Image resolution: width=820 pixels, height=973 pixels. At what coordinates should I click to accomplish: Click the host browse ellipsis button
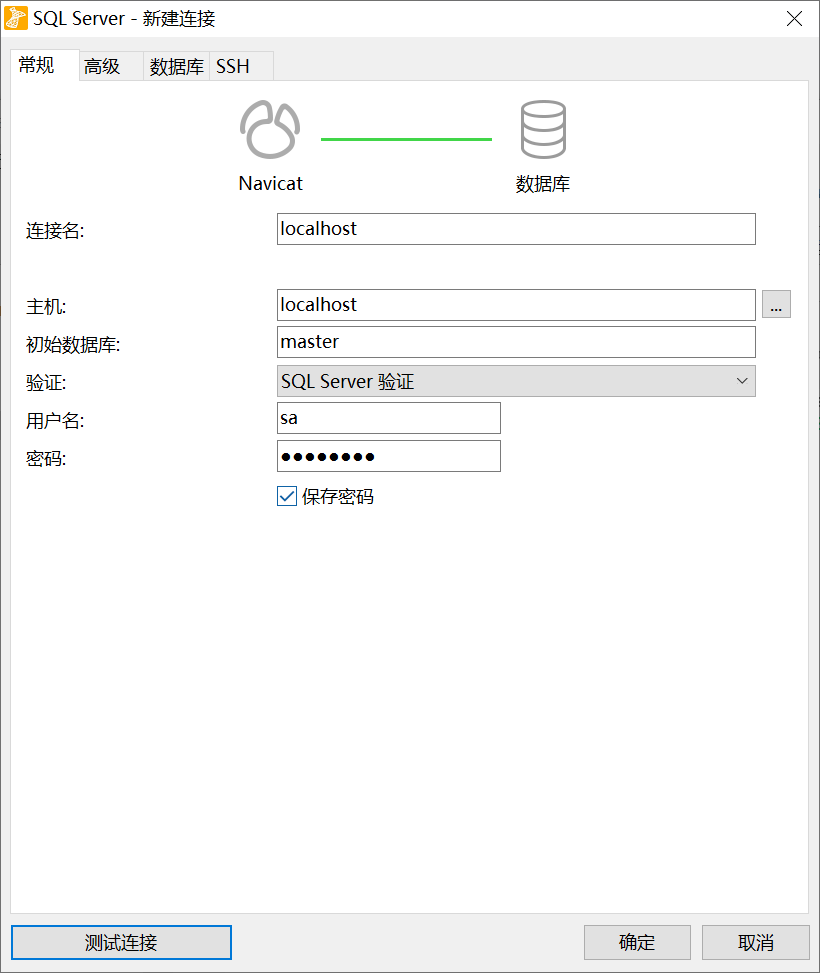pyautogui.click(x=776, y=304)
